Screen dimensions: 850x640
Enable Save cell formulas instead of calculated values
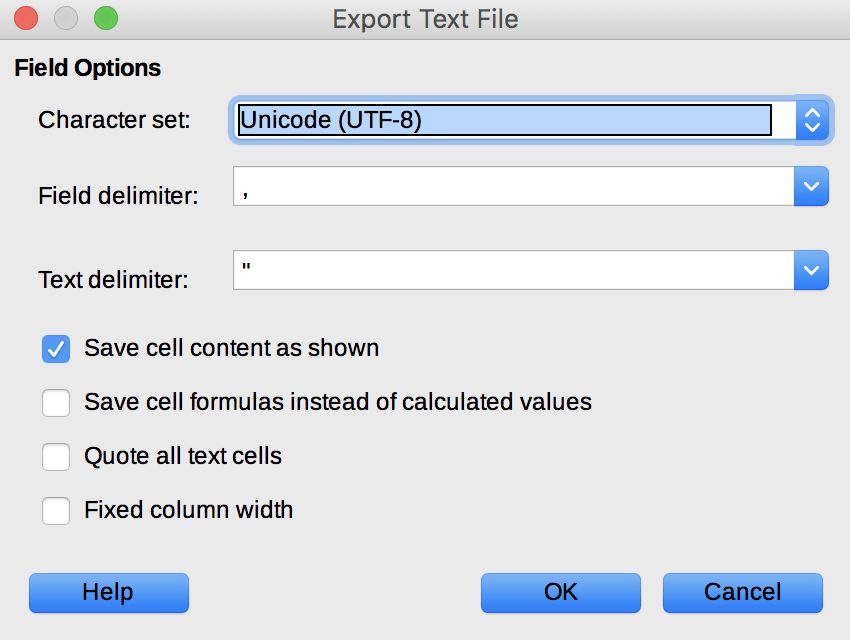(x=56, y=403)
